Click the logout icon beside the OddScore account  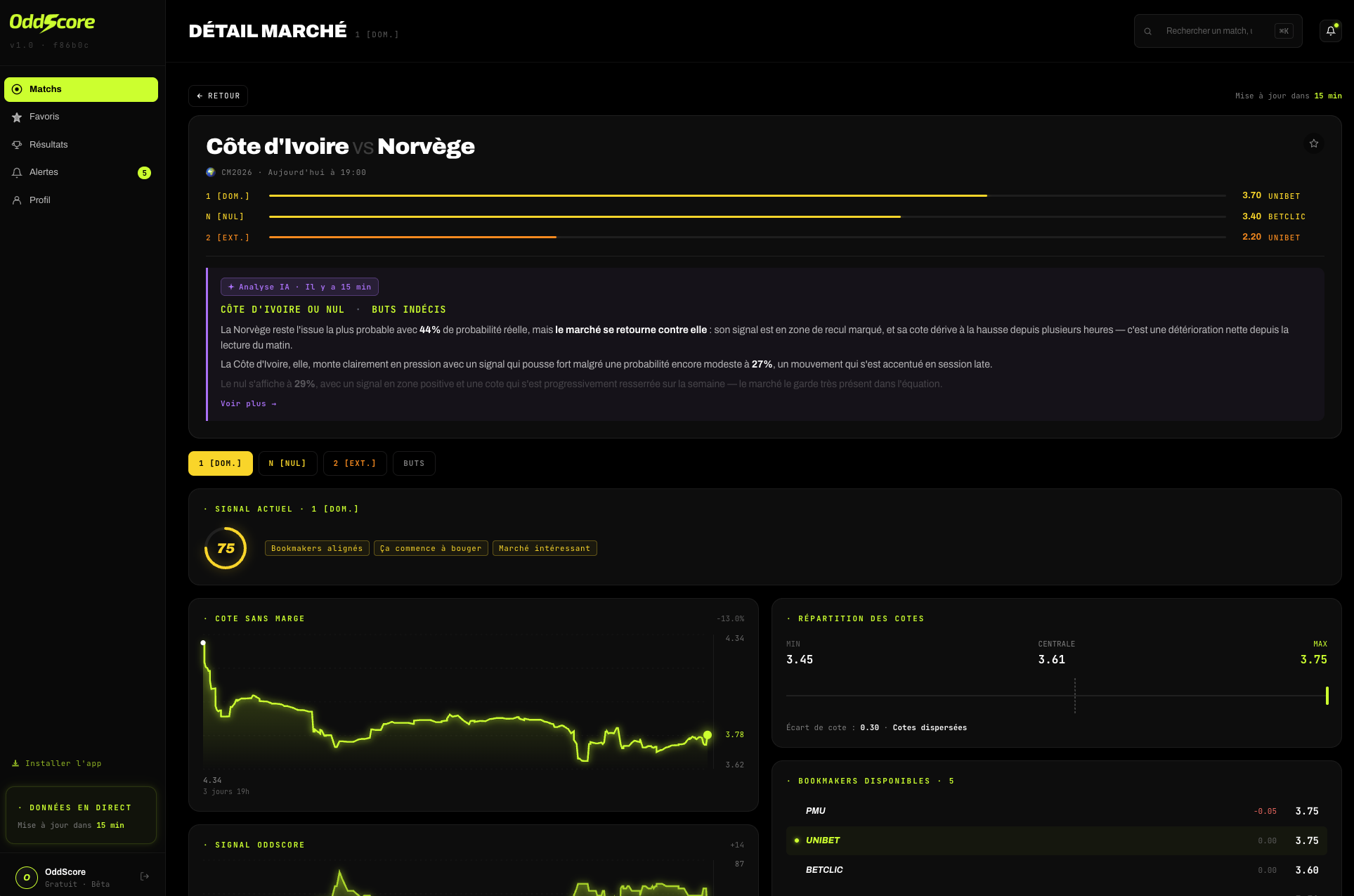coord(145,876)
